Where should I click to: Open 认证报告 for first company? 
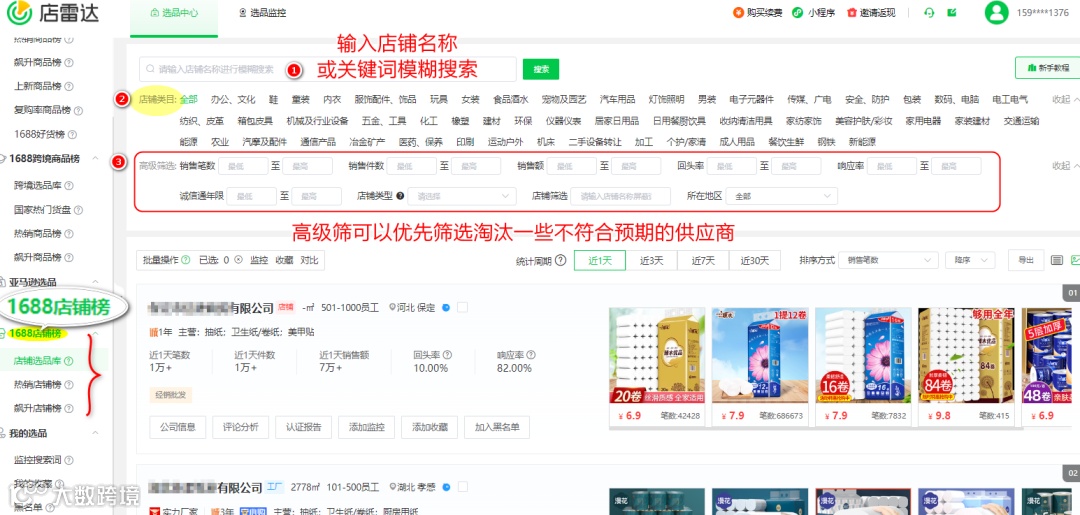(304, 427)
